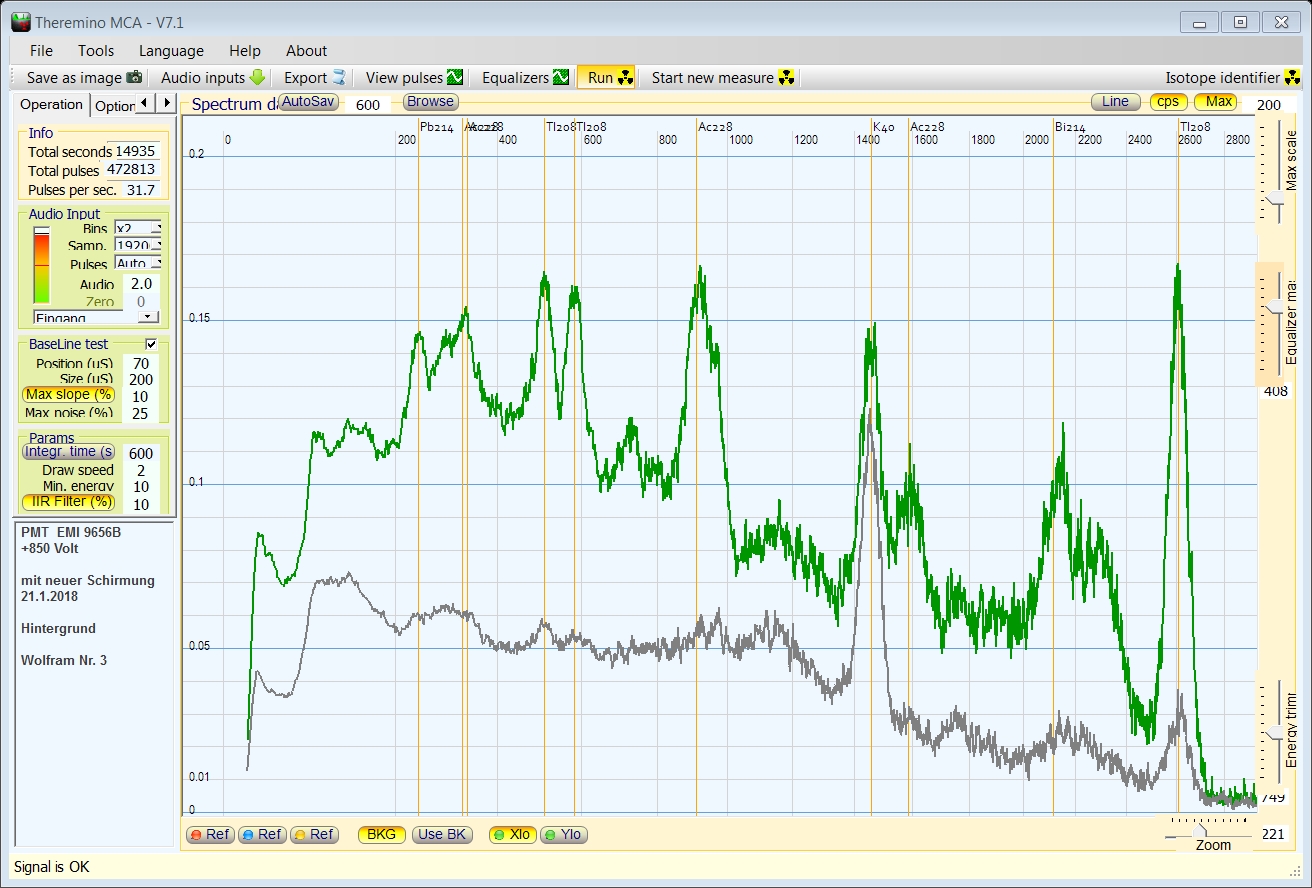Image resolution: width=1312 pixels, height=888 pixels.
Task: Open the View pulses window
Action: tap(414, 78)
